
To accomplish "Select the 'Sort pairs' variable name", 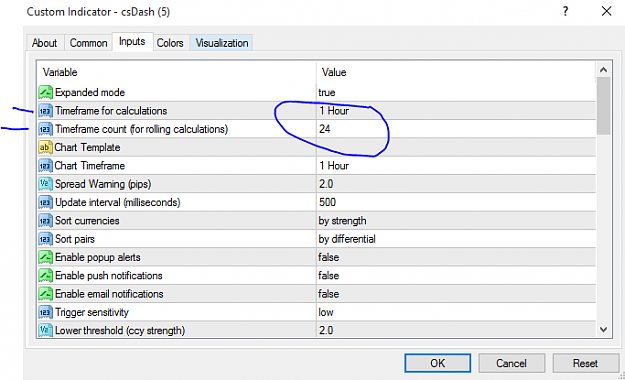I will 75,239.
